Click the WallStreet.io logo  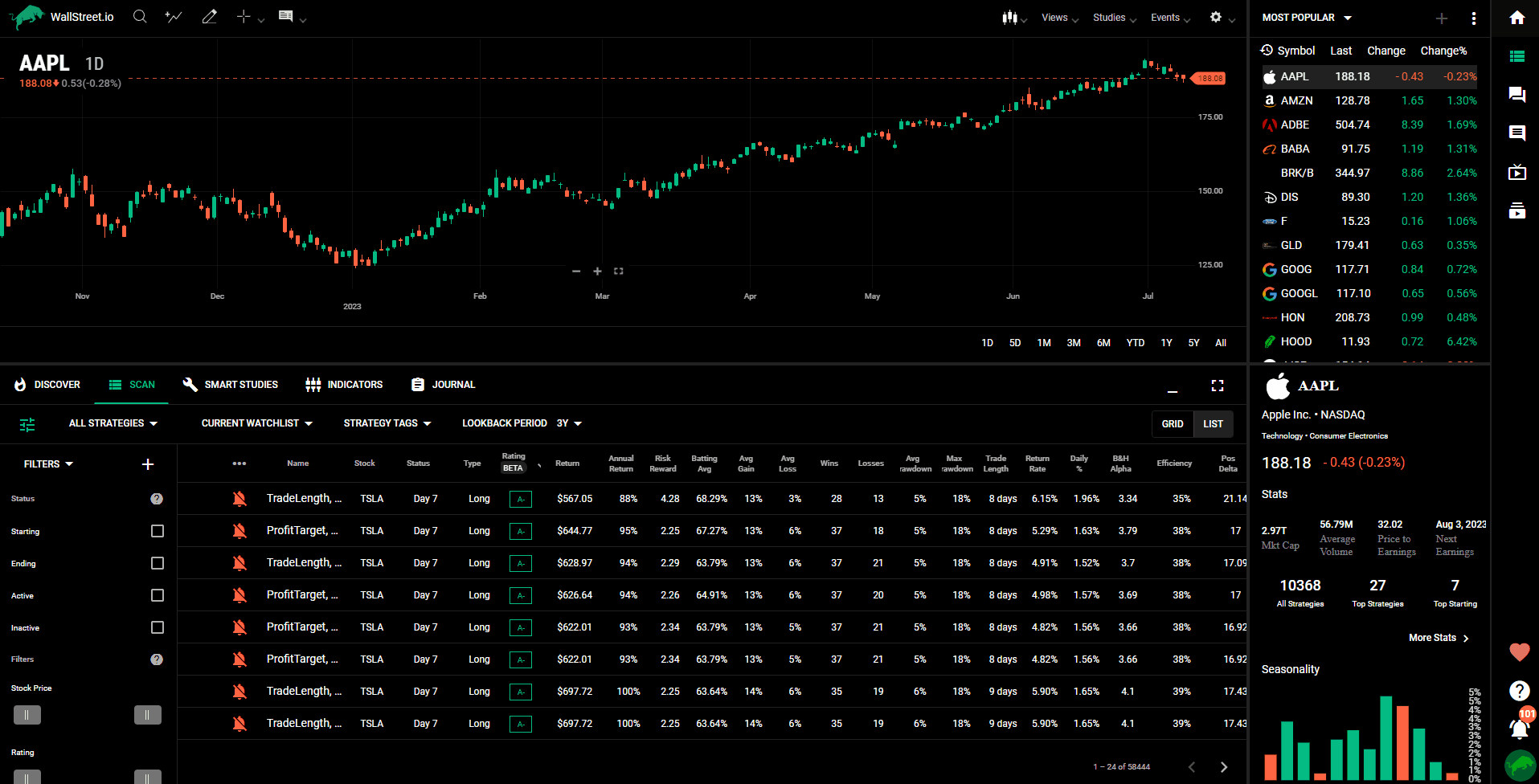(62, 17)
